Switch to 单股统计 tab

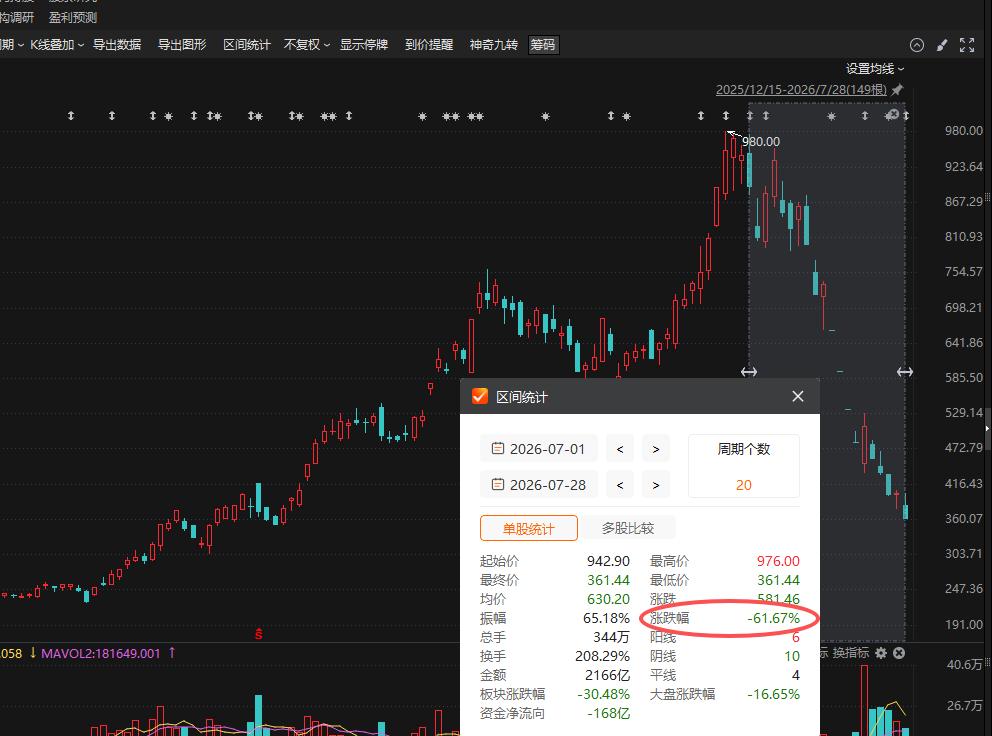529,528
